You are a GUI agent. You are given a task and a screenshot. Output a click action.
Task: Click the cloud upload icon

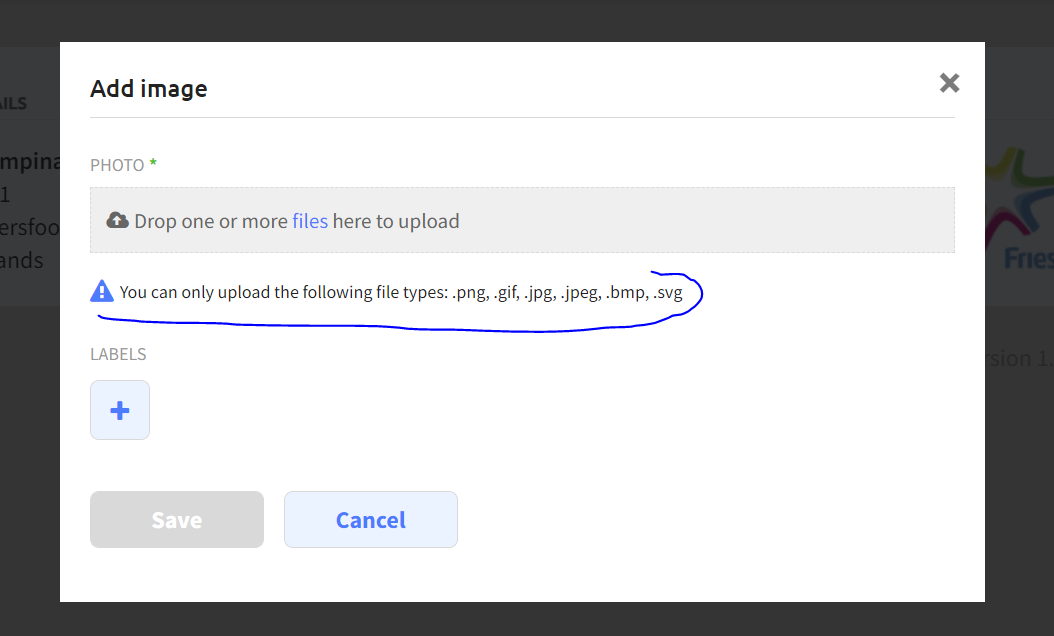tap(118, 221)
